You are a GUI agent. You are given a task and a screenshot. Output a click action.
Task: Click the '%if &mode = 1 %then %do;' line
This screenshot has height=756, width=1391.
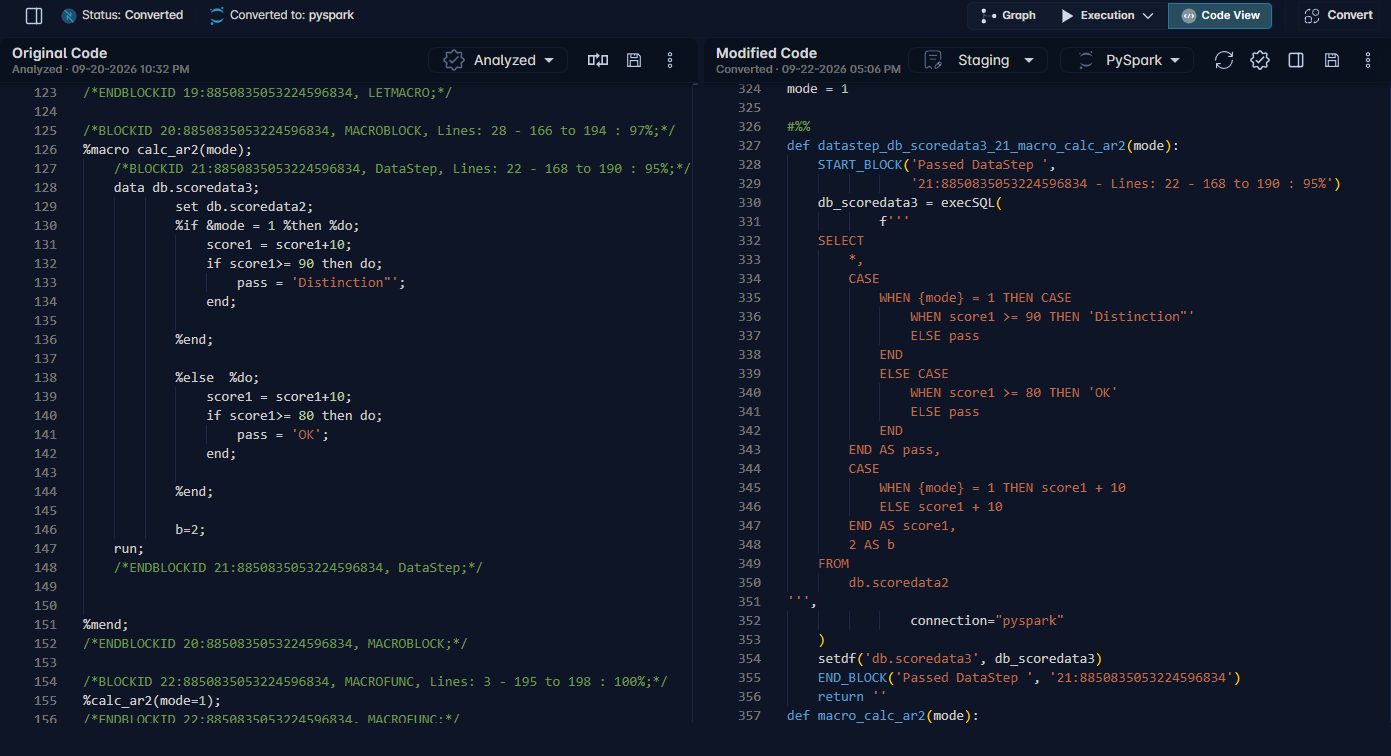[x=267, y=226]
